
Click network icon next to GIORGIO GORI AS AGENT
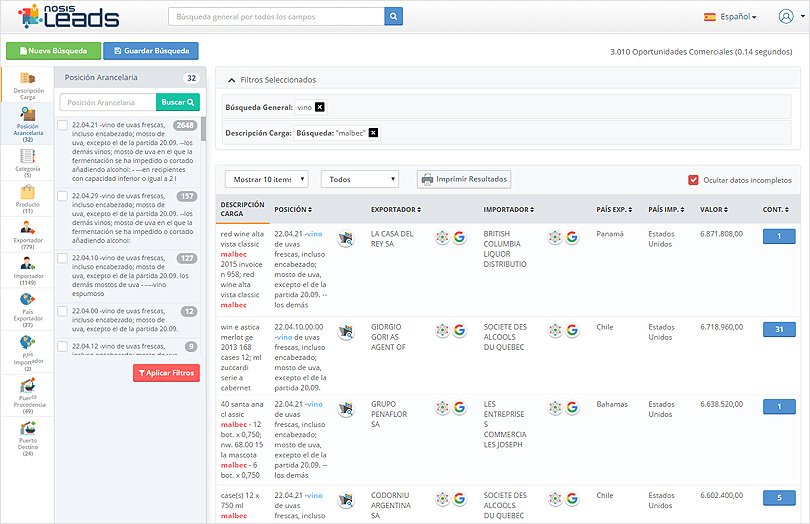[x=442, y=330]
